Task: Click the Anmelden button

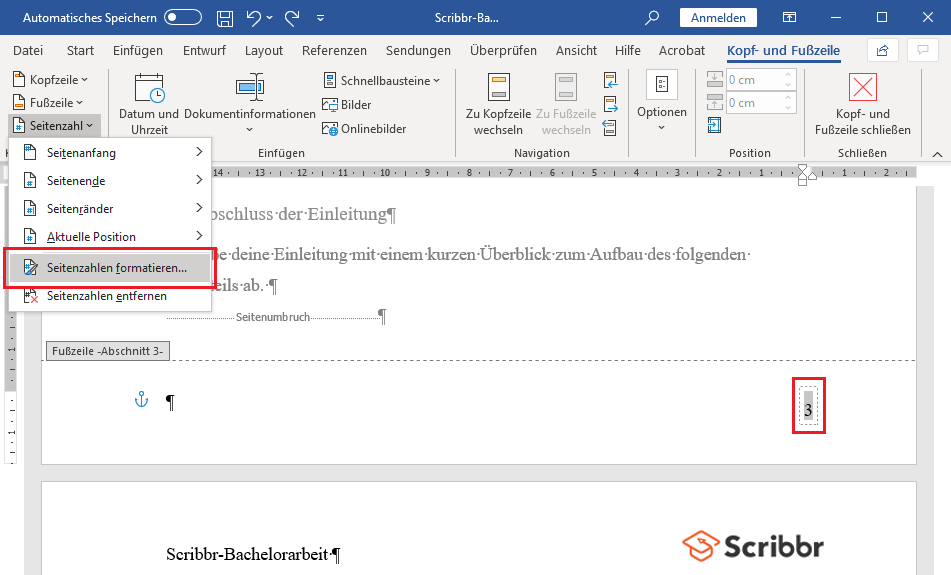Action: [x=718, y=18]
